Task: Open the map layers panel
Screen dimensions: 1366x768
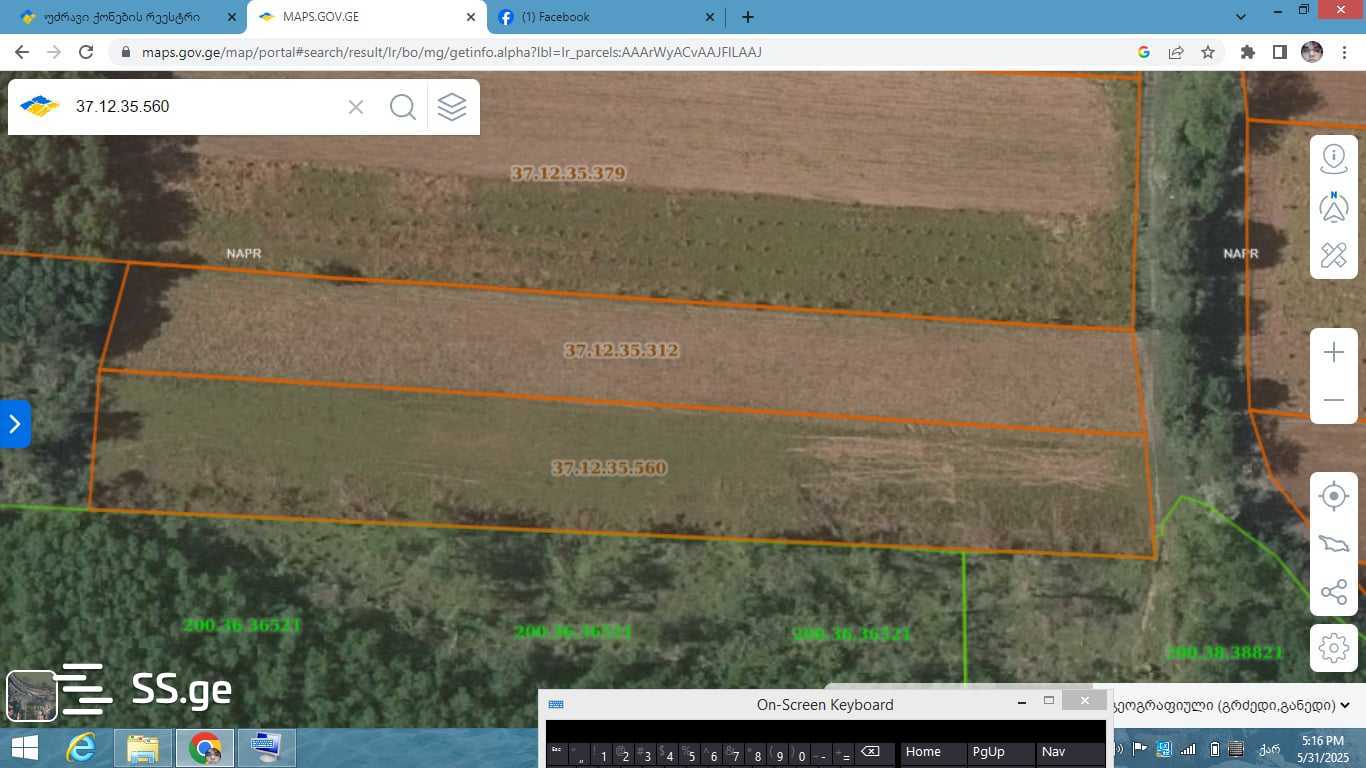Action: 452,107
